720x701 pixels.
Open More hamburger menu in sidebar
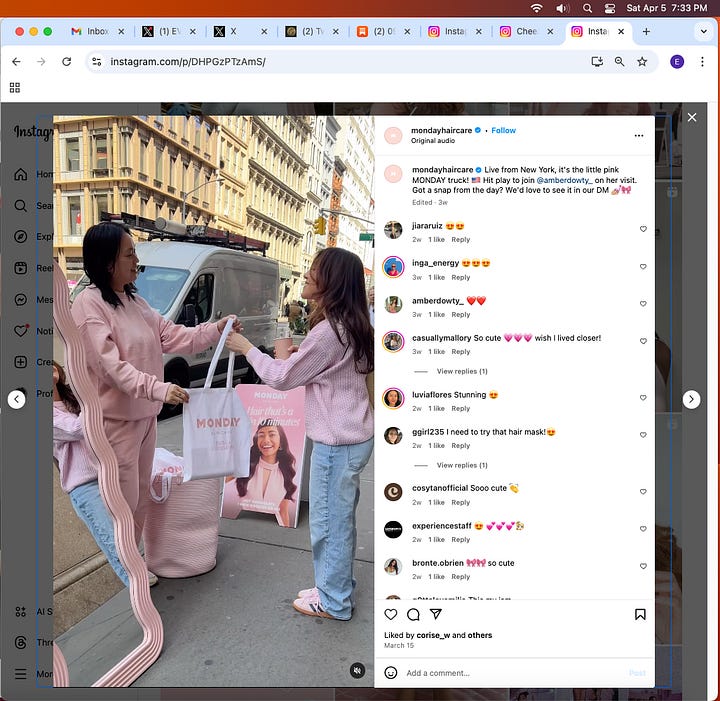tap(20, 674)
